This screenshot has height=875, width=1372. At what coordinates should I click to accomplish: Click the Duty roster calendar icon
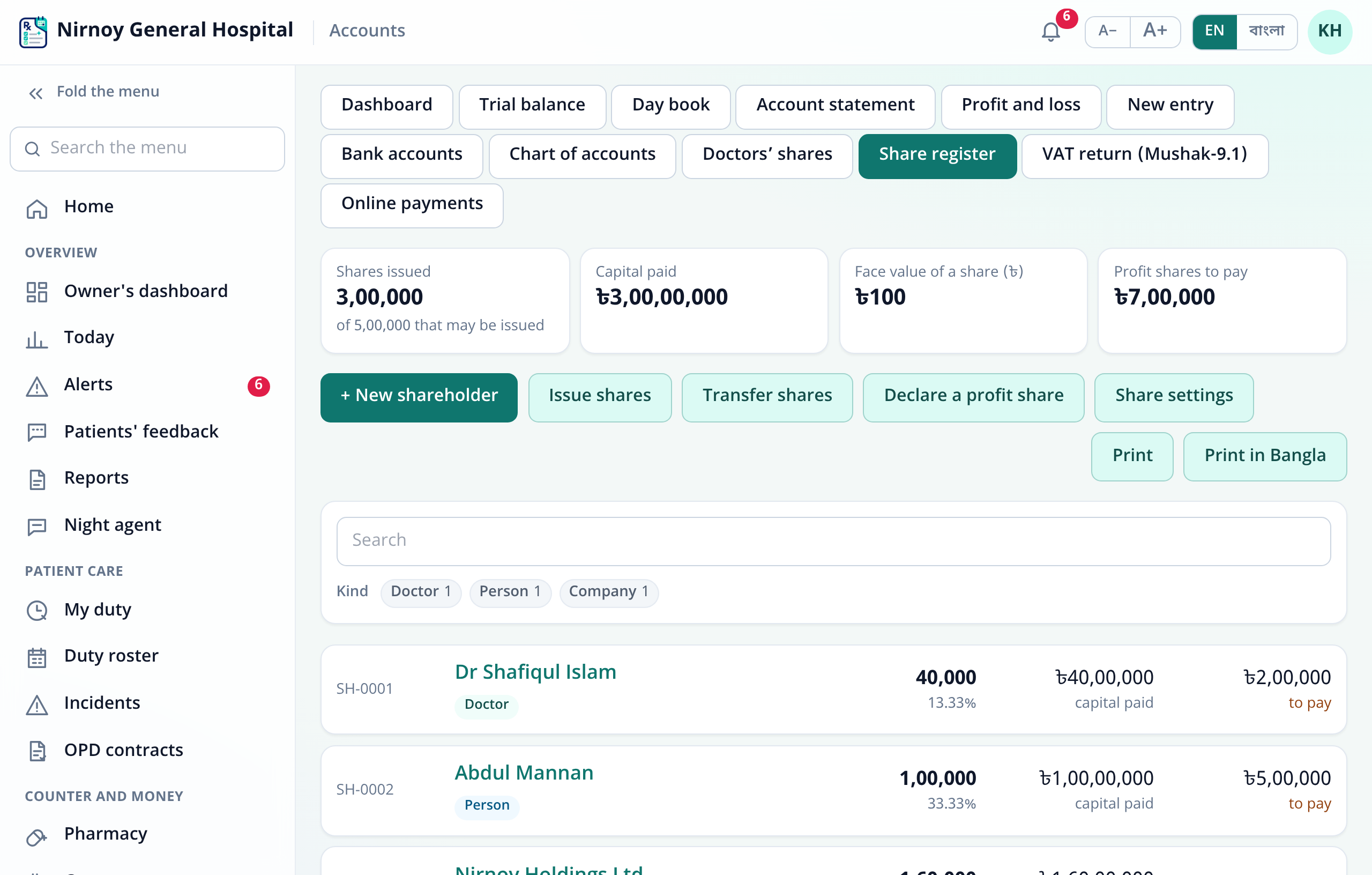point(37,657)
